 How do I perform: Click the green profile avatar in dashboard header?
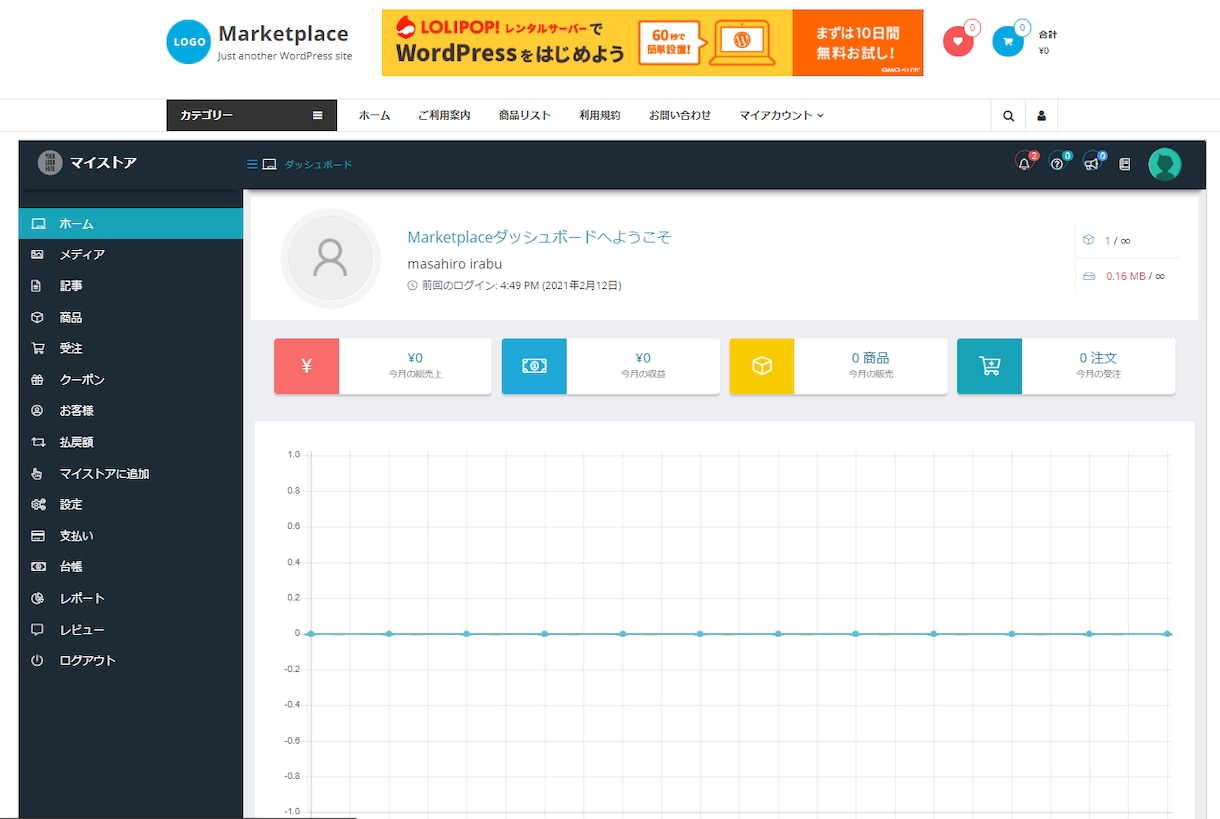[1164, 164]
